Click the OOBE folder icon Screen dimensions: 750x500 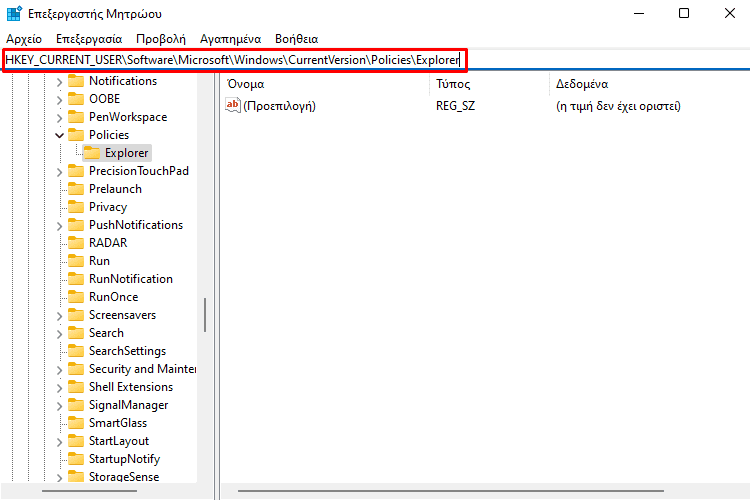76,99
